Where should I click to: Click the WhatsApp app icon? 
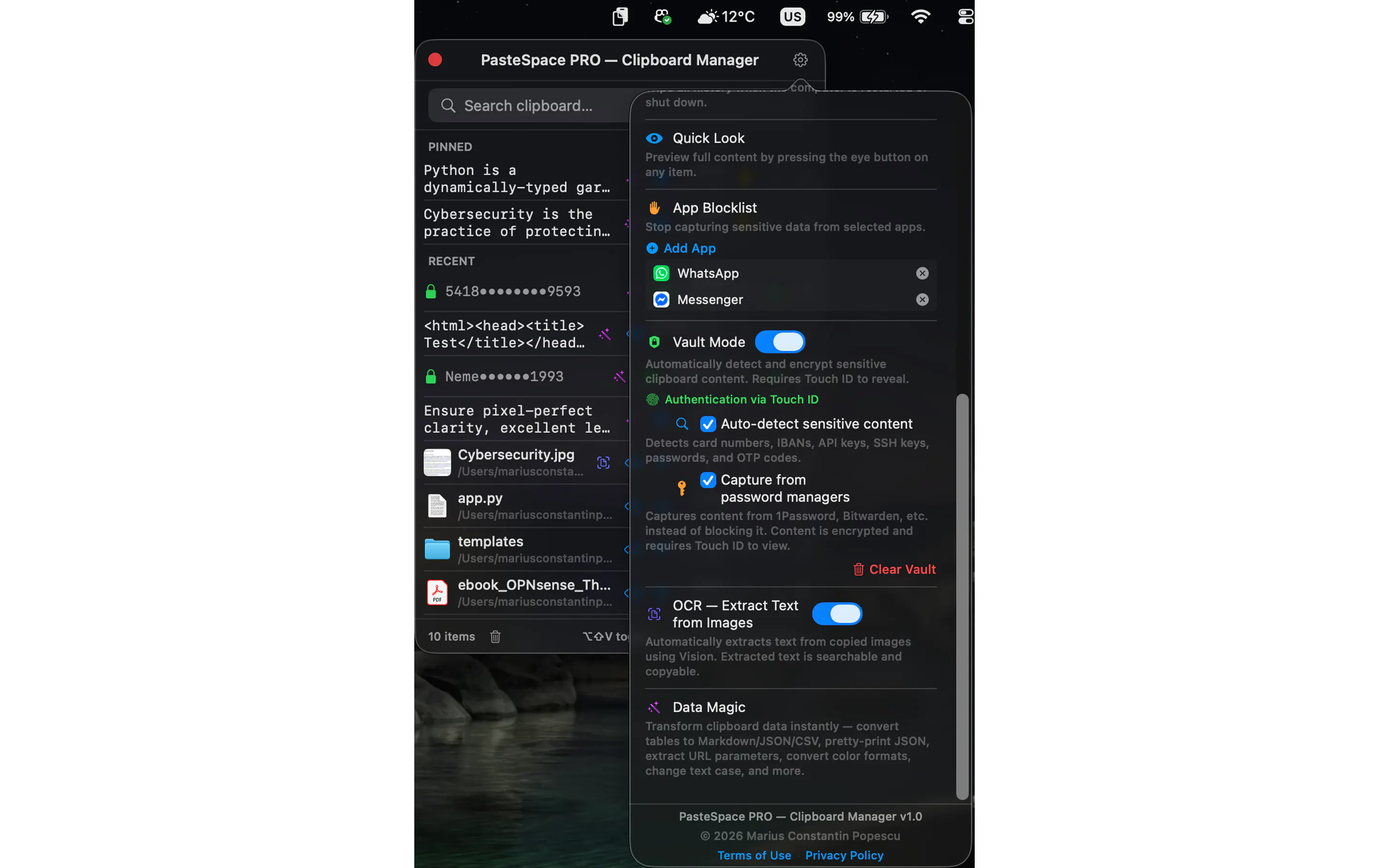point(661,273)
